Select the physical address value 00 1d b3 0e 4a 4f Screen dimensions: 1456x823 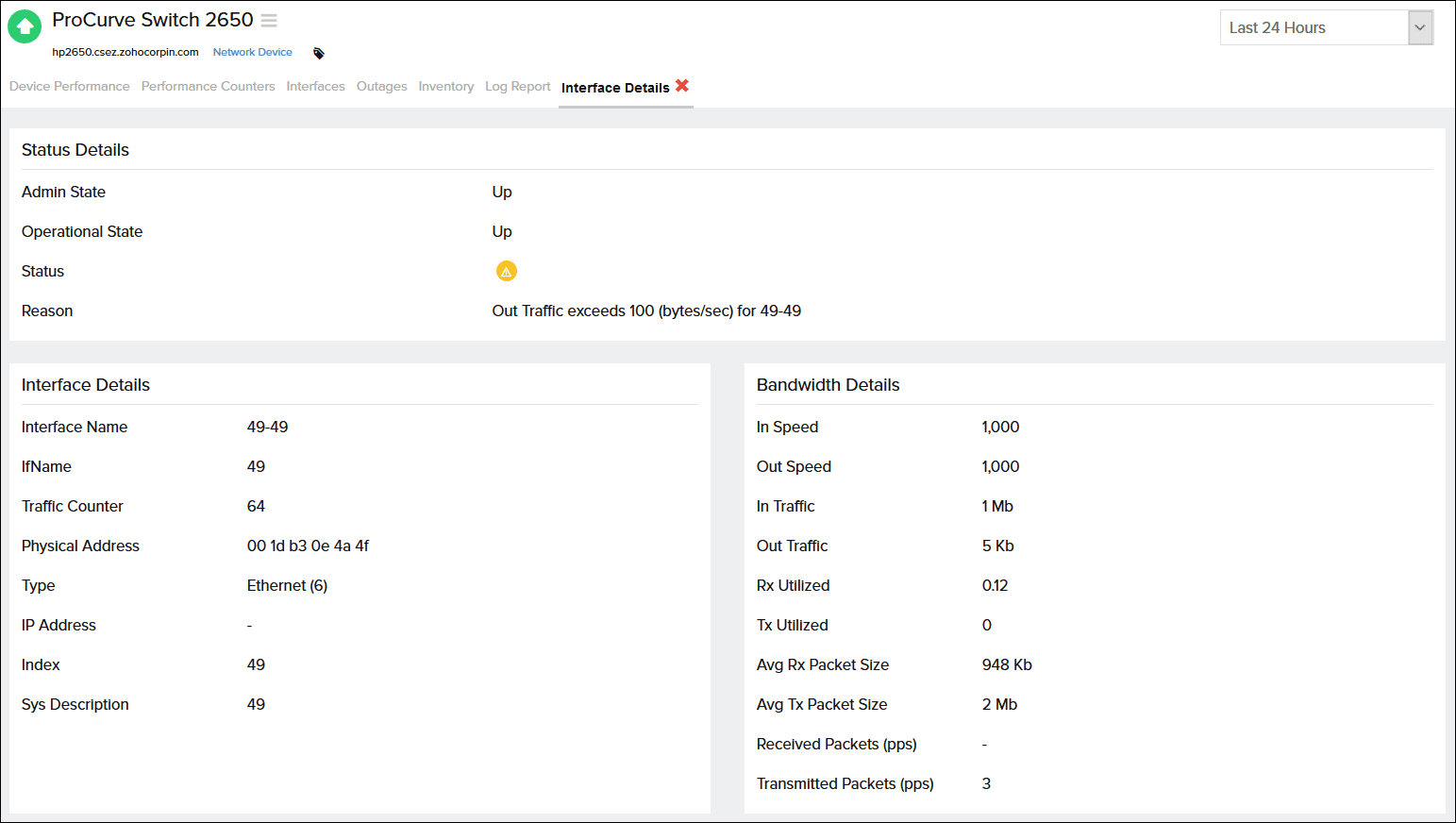(308, 546)
